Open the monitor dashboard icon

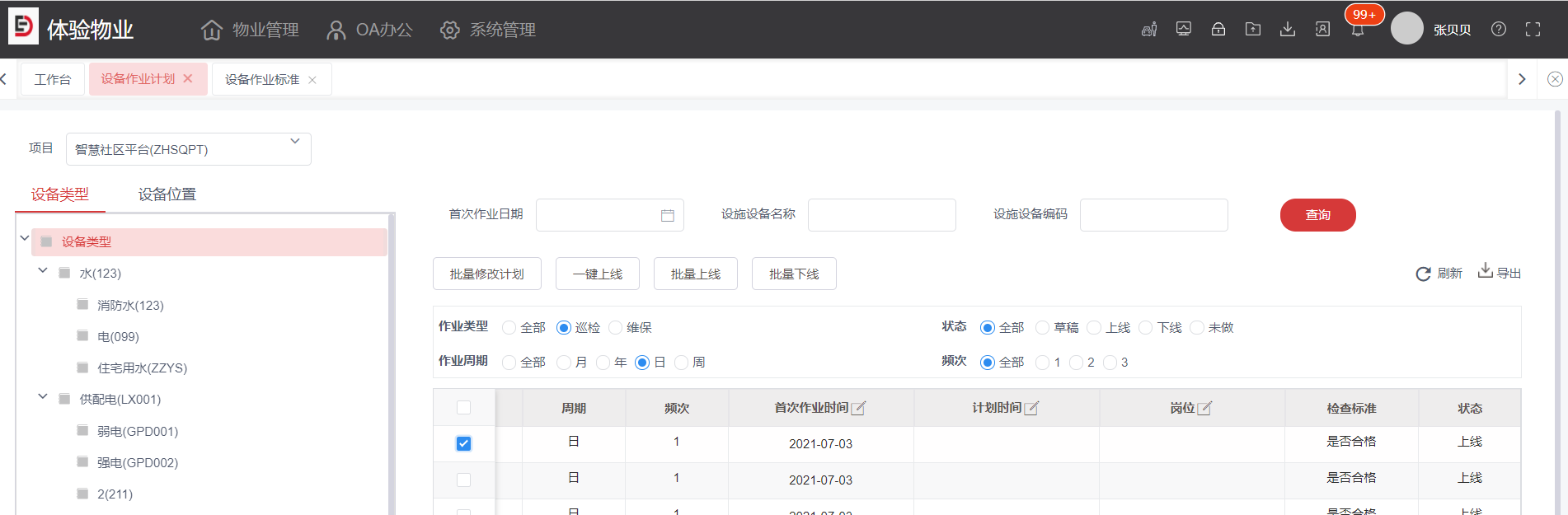pyautogui.click(x=1184, y=30)
